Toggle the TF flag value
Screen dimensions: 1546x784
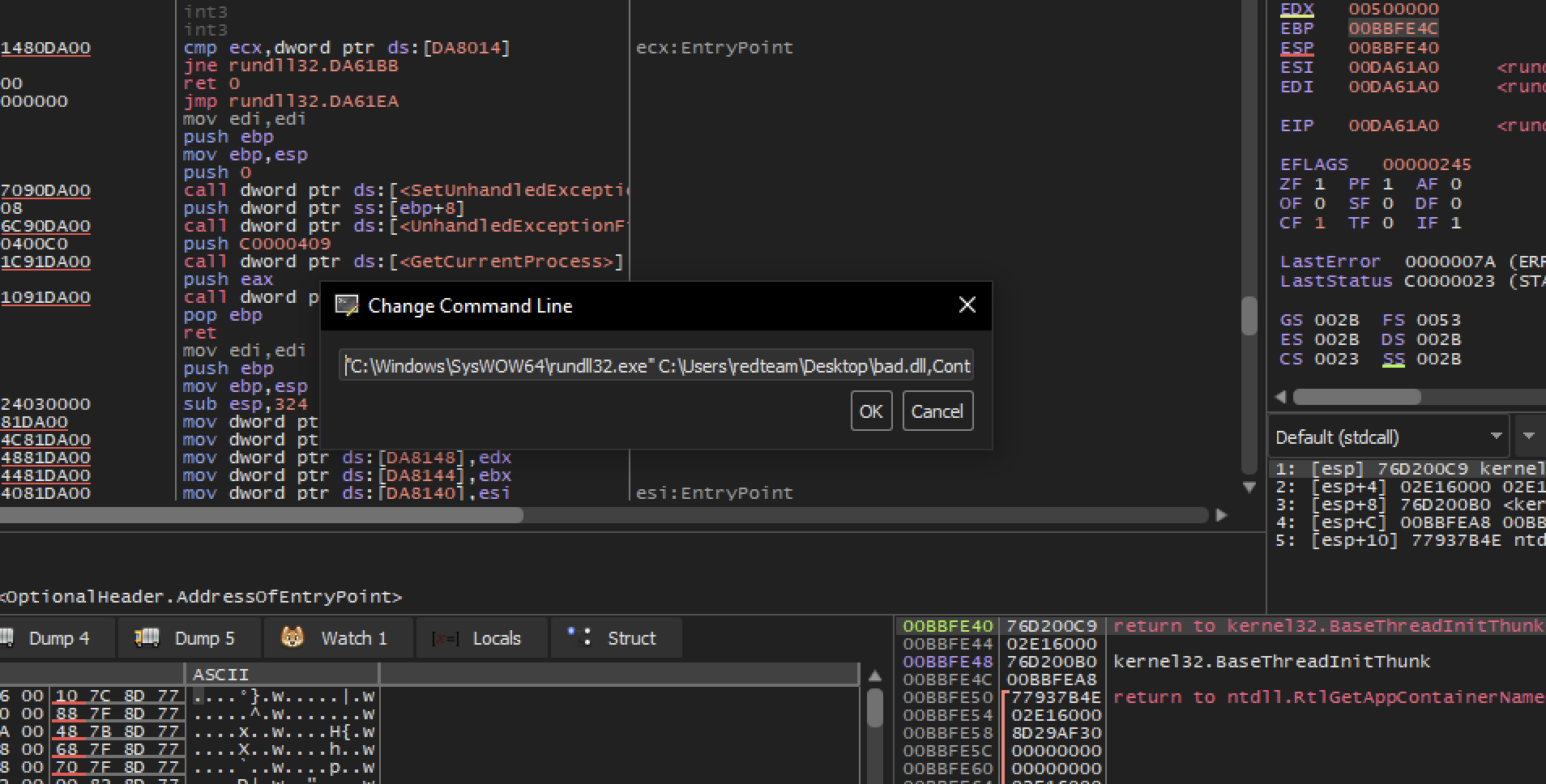(1387, 223)
